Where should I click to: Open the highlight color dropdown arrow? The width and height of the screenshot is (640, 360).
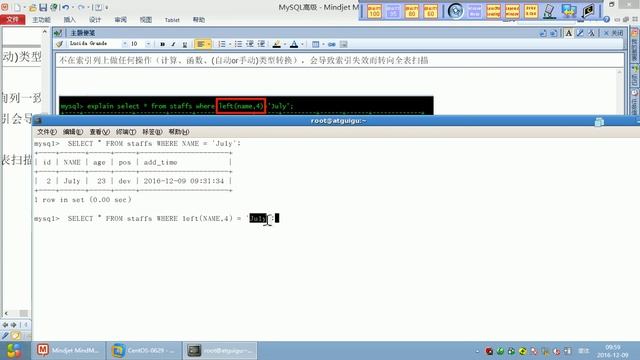click(x=284, y=44)
